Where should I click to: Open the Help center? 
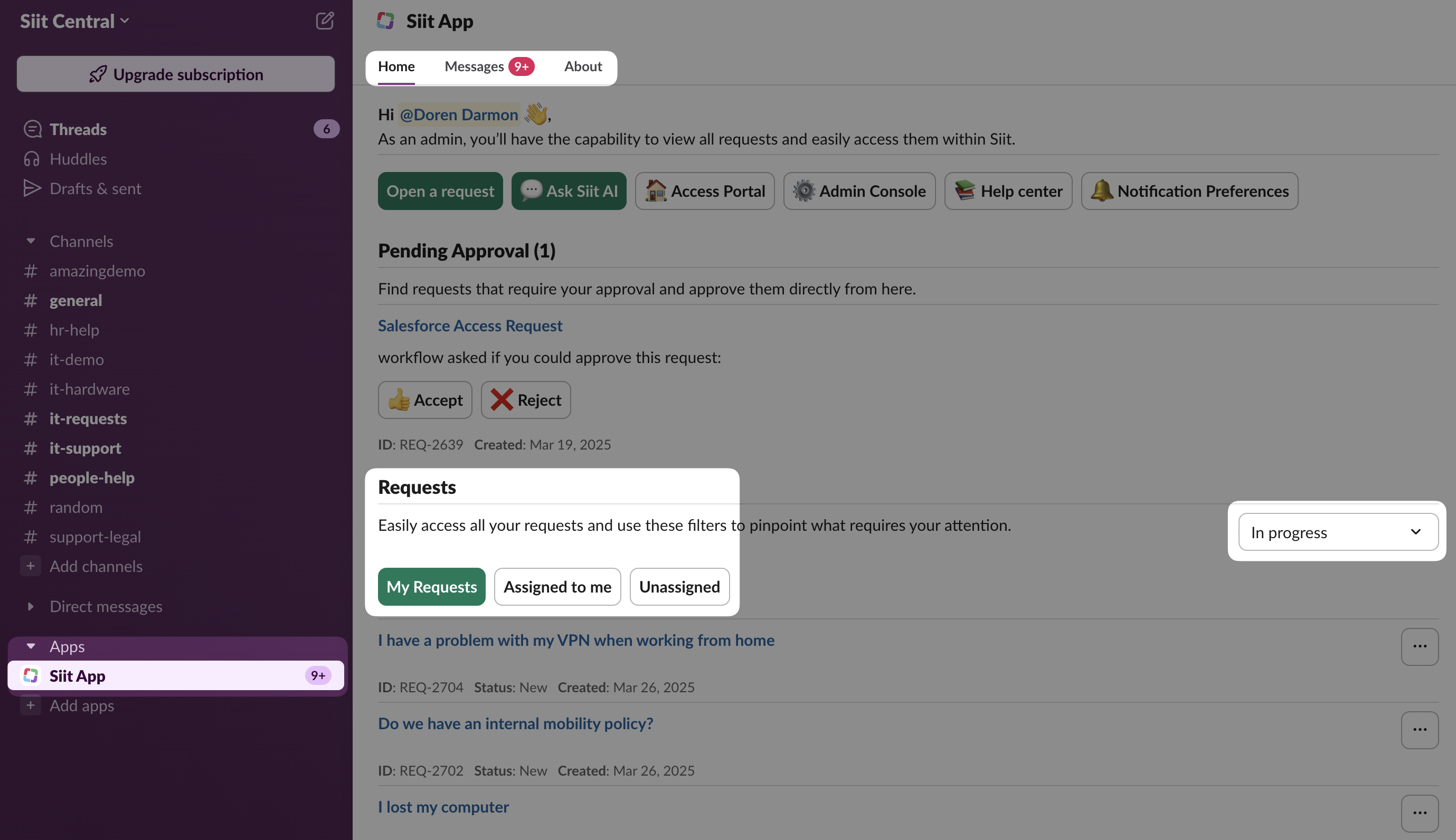1008,191
